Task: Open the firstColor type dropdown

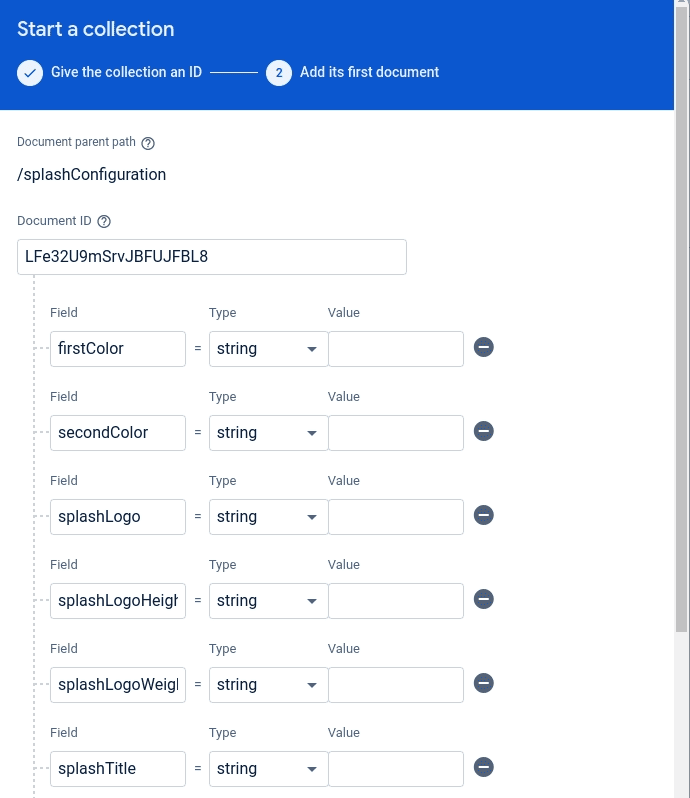Action: [x=268, y=349]
